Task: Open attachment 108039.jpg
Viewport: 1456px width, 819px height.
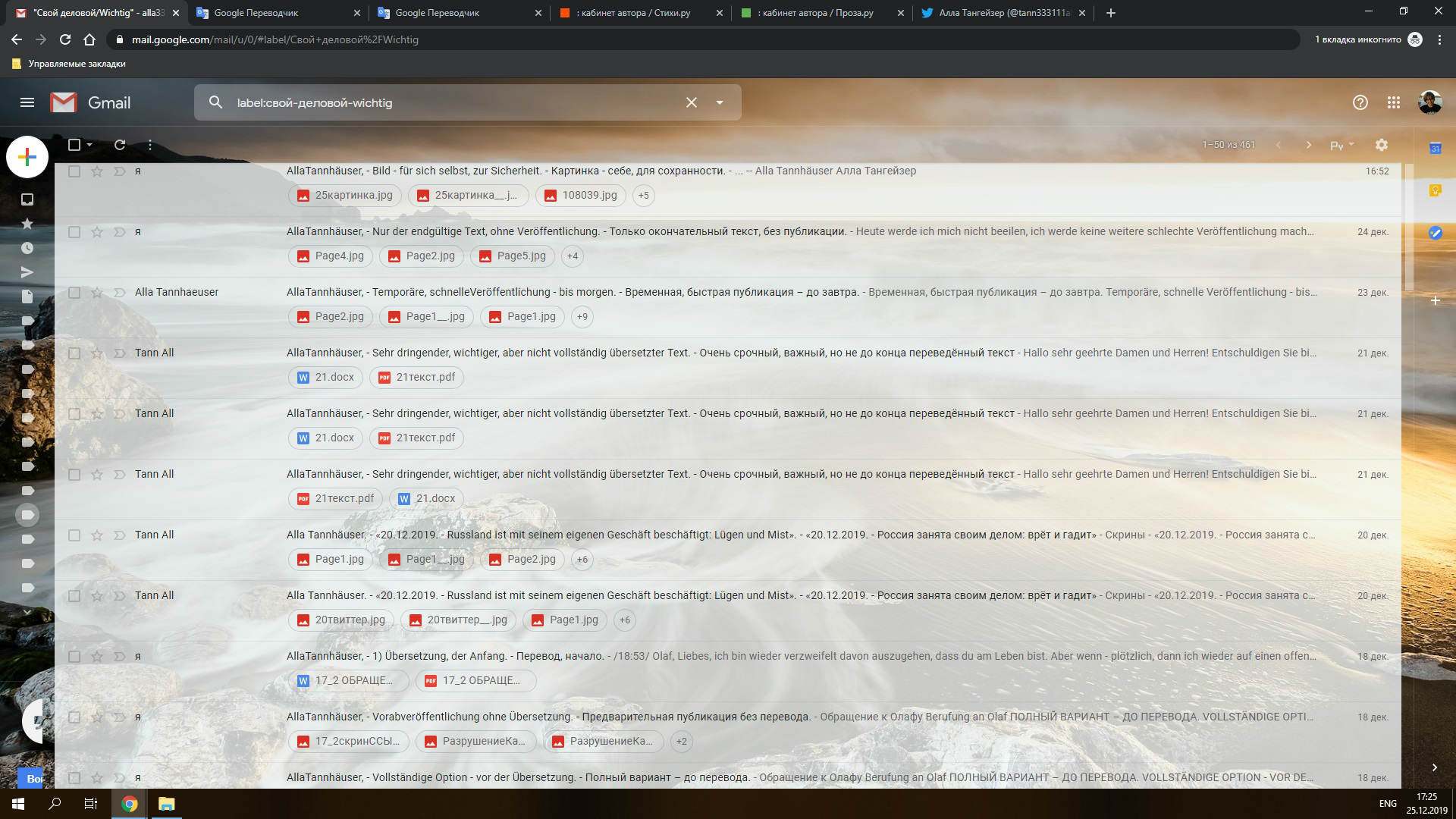Action: point(581,196)
